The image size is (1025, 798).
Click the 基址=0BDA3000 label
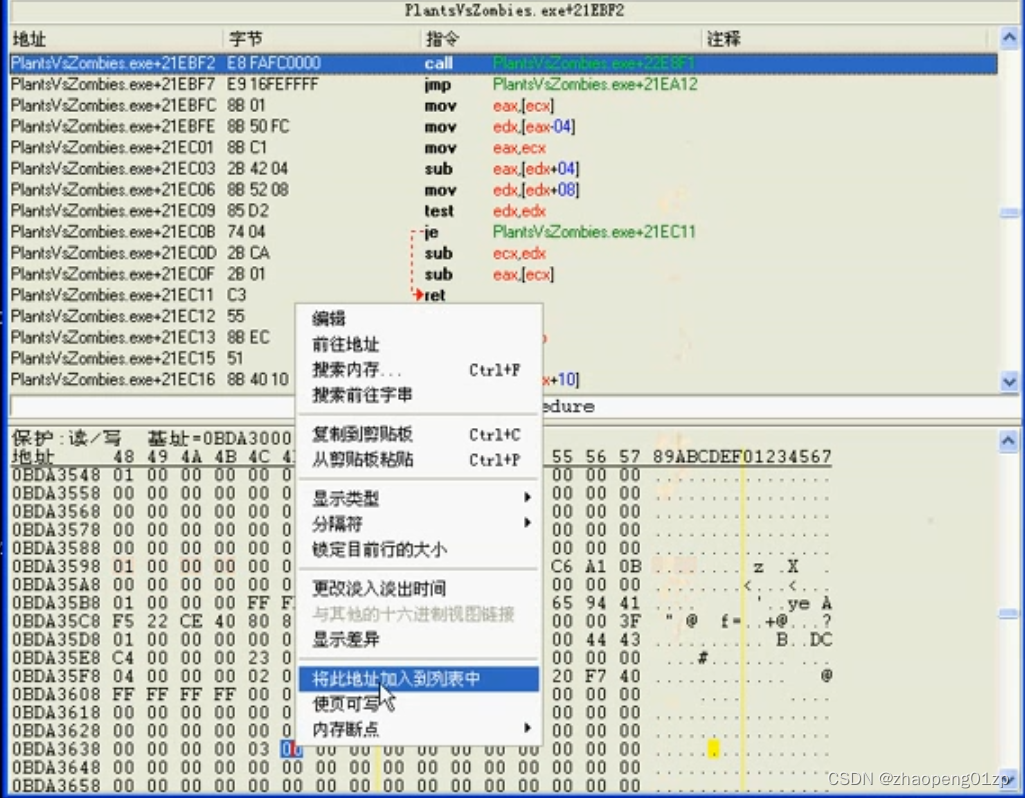point(220,438)
